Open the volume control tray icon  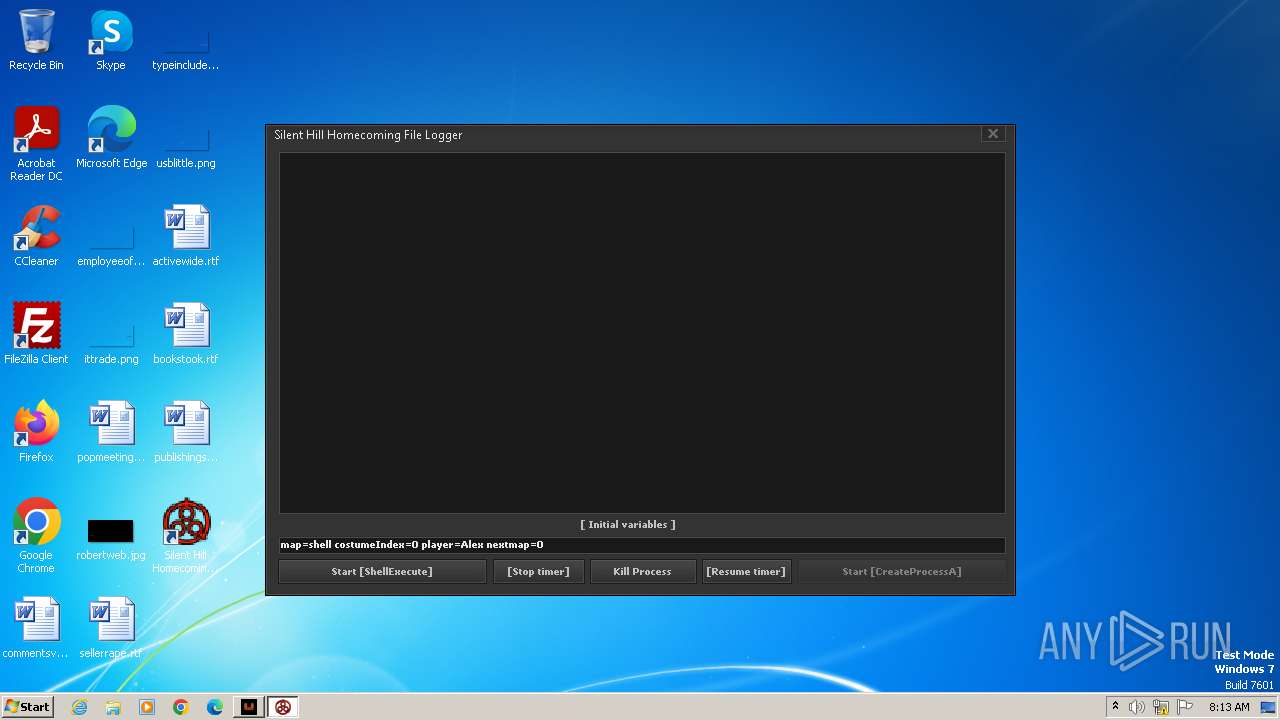(x=1137, y=707)
